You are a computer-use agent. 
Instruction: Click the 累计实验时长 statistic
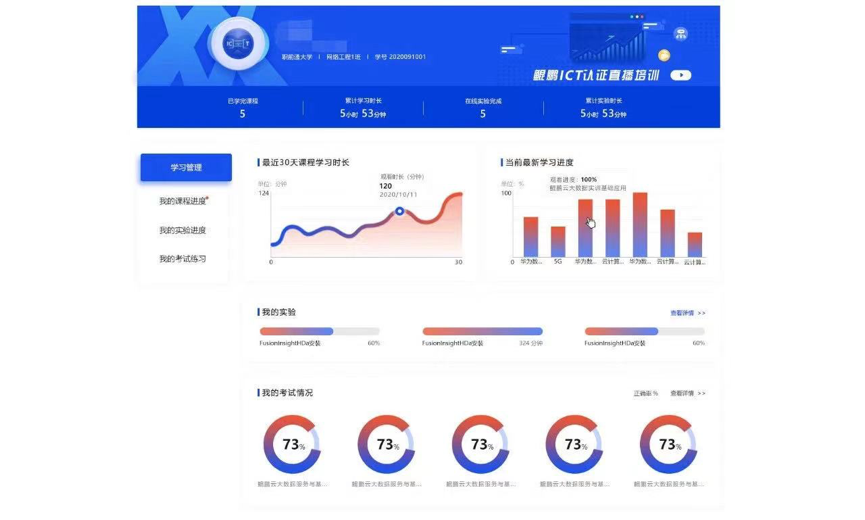(x=603, y=108)
